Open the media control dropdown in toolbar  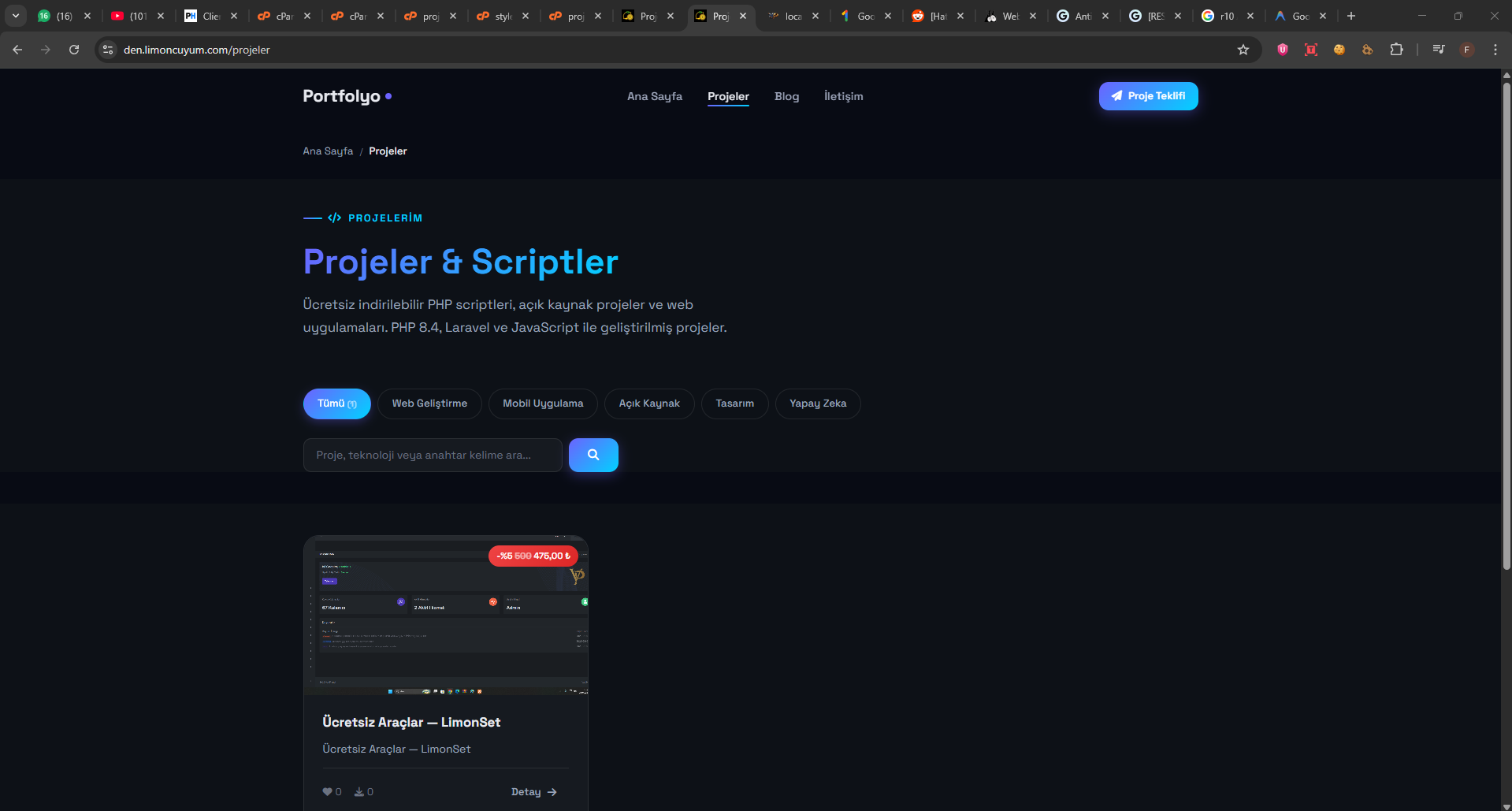(1439, 50)
